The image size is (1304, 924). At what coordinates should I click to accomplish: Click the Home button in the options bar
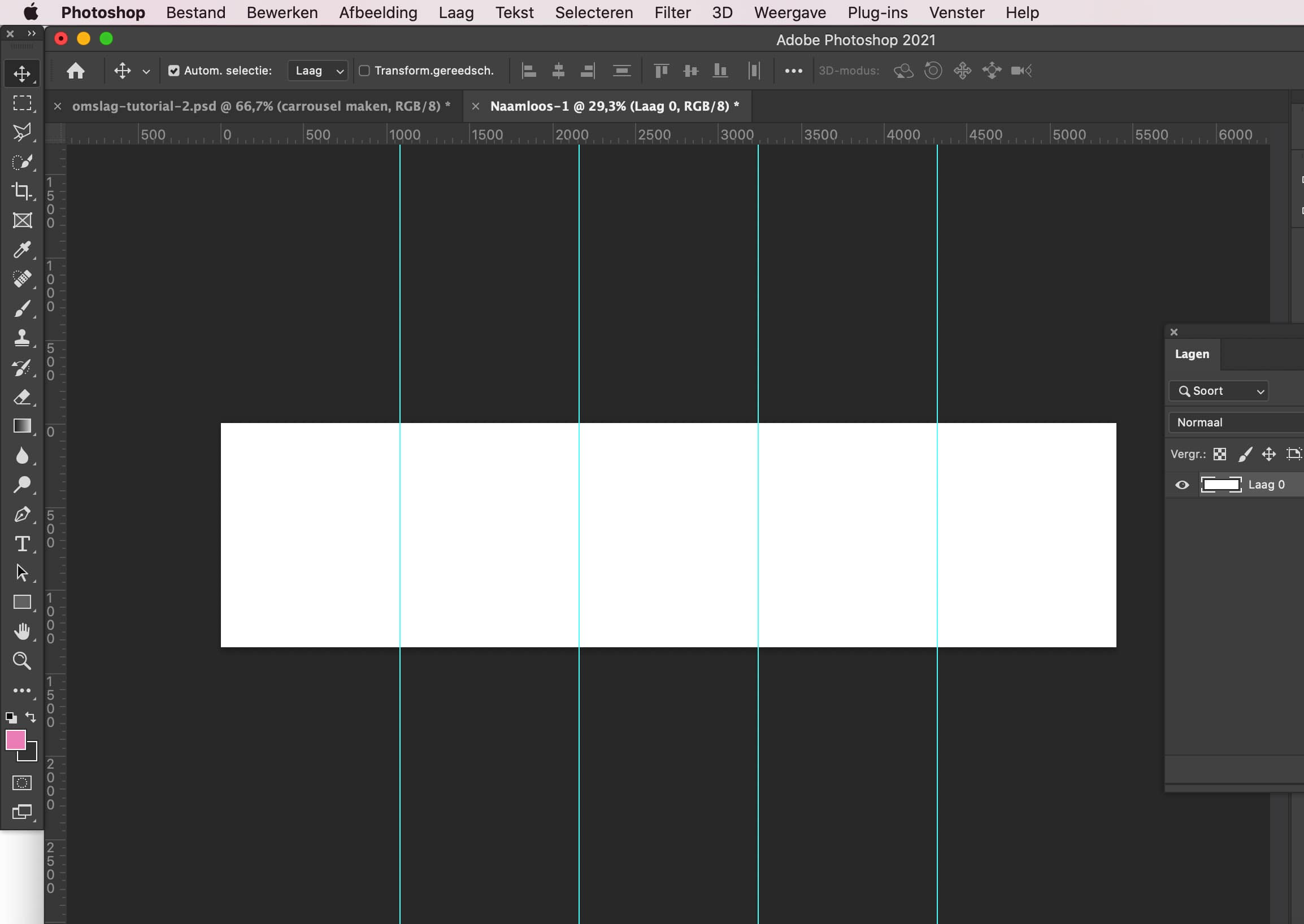76,71
